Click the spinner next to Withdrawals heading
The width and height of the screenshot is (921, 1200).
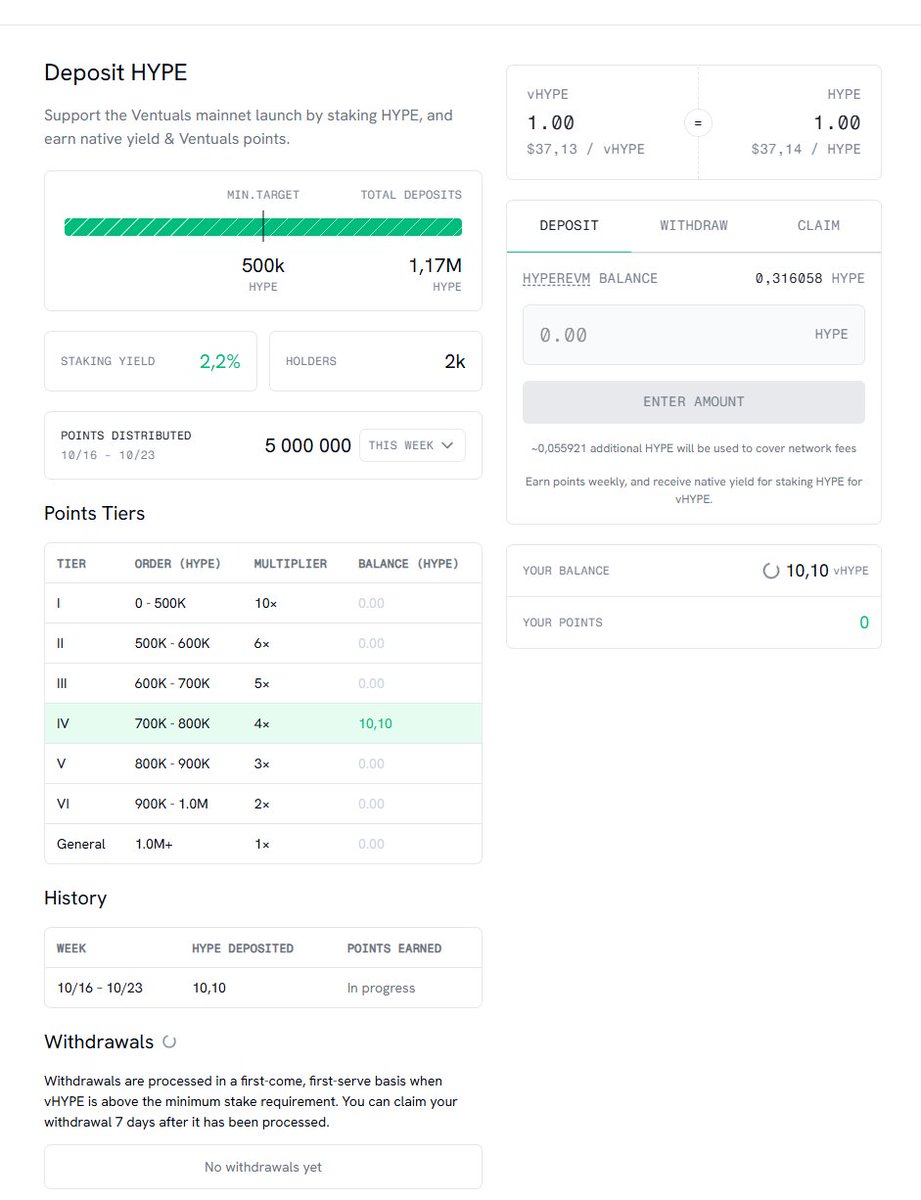[x=169, y=1042]
